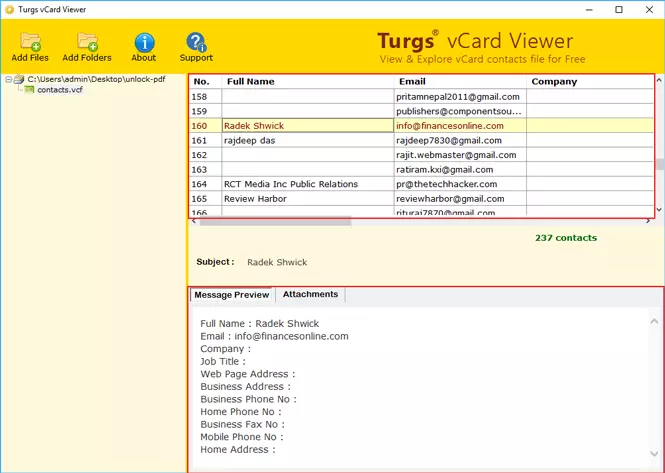Sort contacts by Full Name column header

(x=250, y=82)
